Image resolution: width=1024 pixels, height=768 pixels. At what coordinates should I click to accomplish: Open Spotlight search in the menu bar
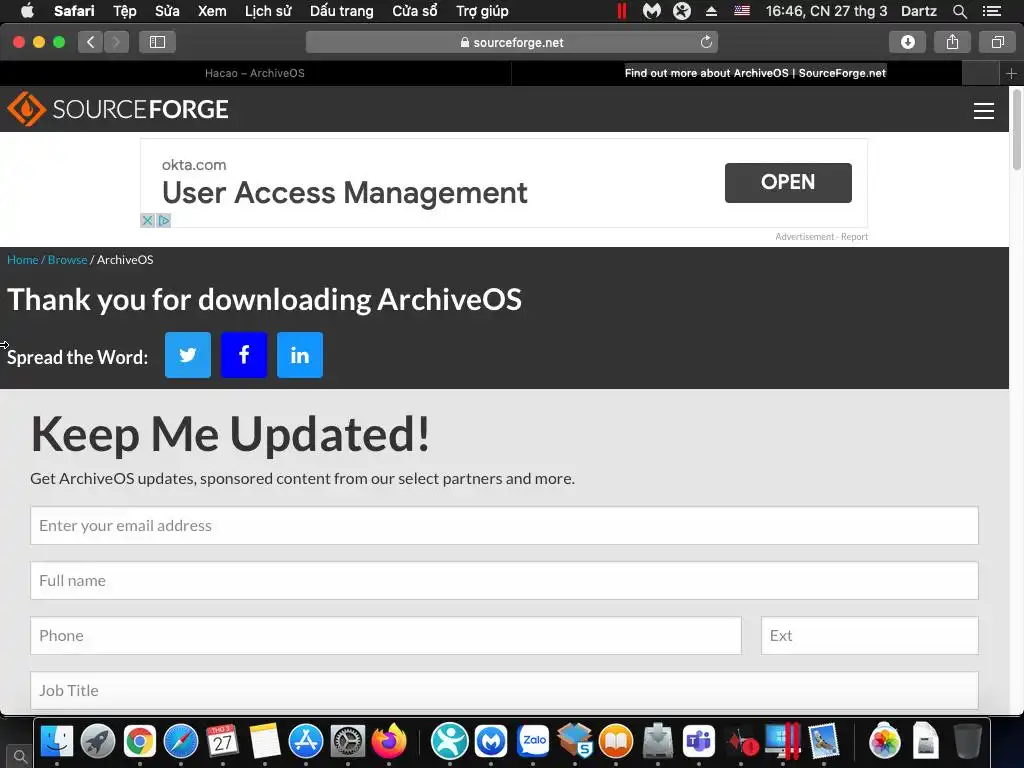click(x=959, y=10)
